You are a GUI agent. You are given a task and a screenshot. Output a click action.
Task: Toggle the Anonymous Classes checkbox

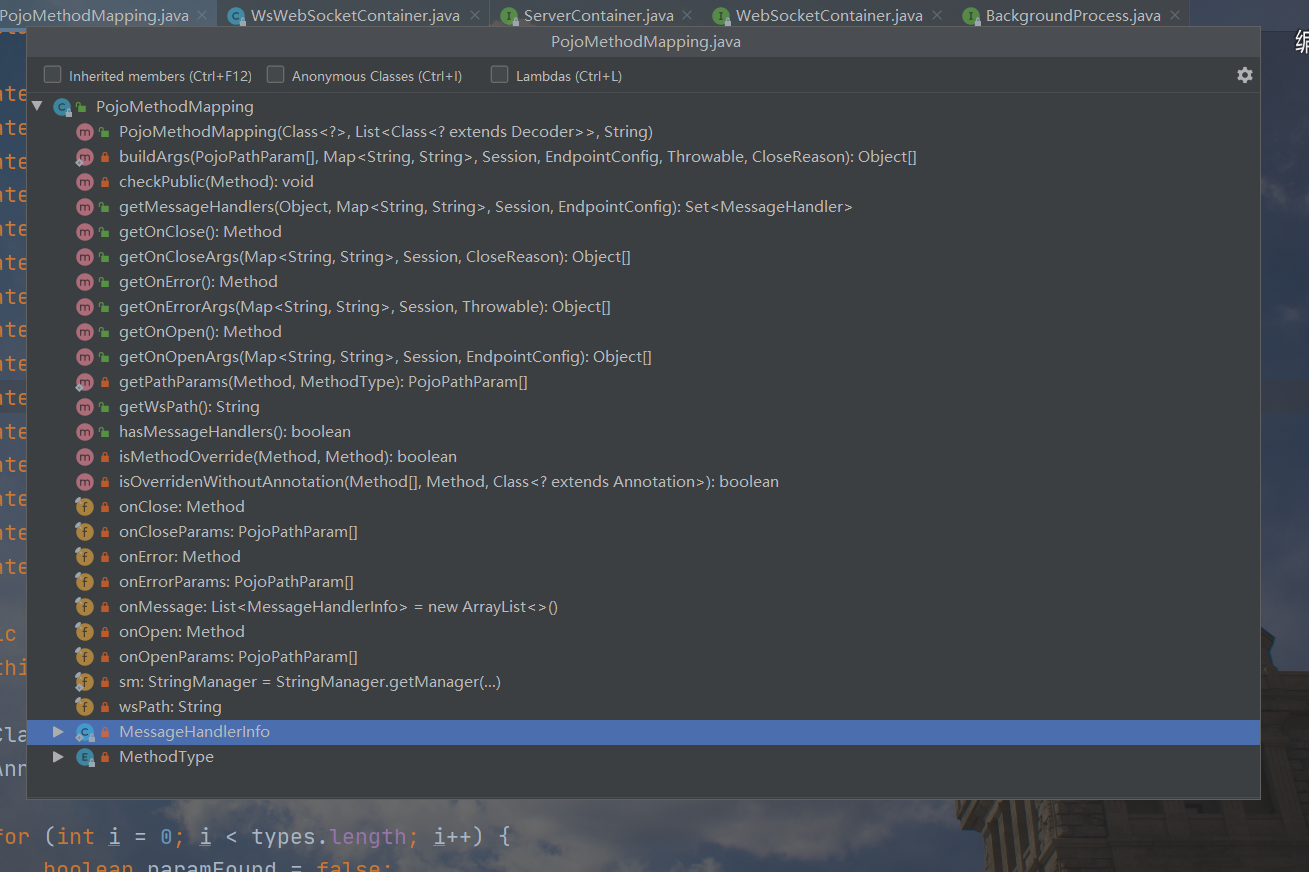pos(276,75)
